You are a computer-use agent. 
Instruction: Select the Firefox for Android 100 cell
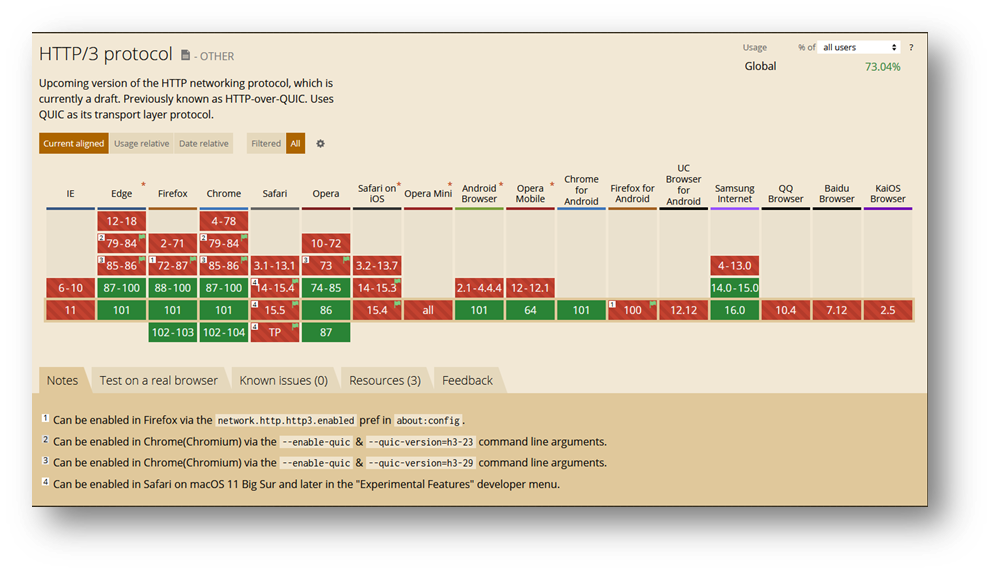coord(632,310)
